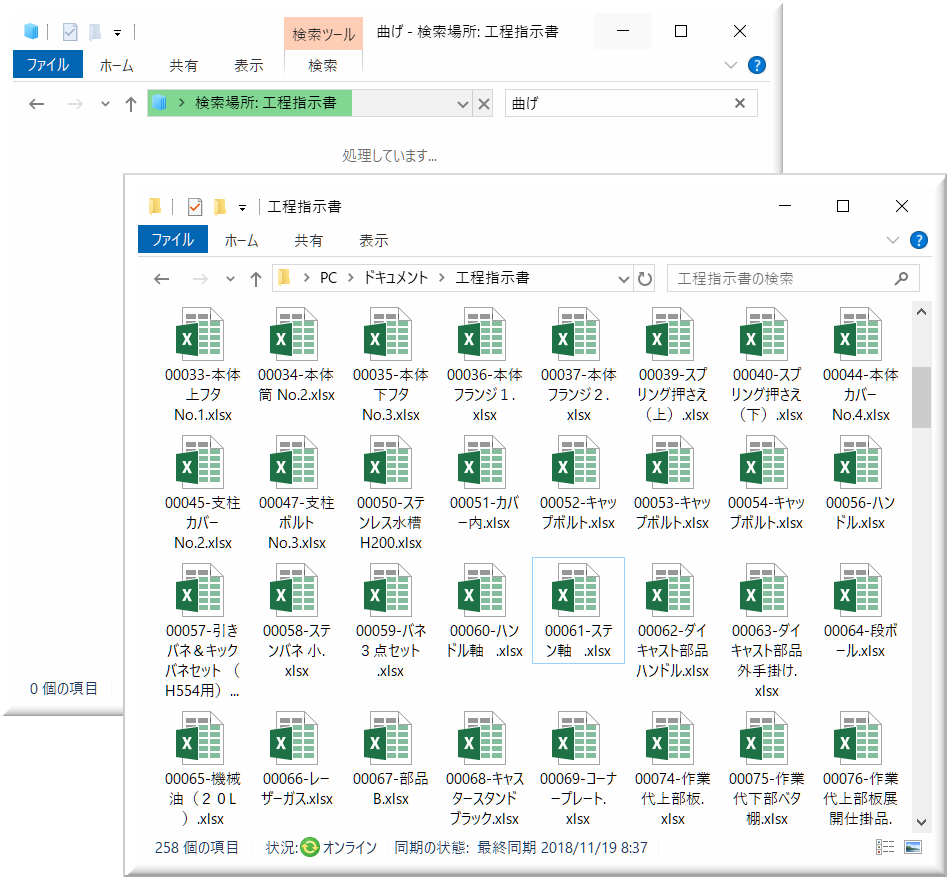The image size is (947, 877).
Task: Select file 00065-機械油（２０L）.xlsx
Action: click(x=202, y=769)
